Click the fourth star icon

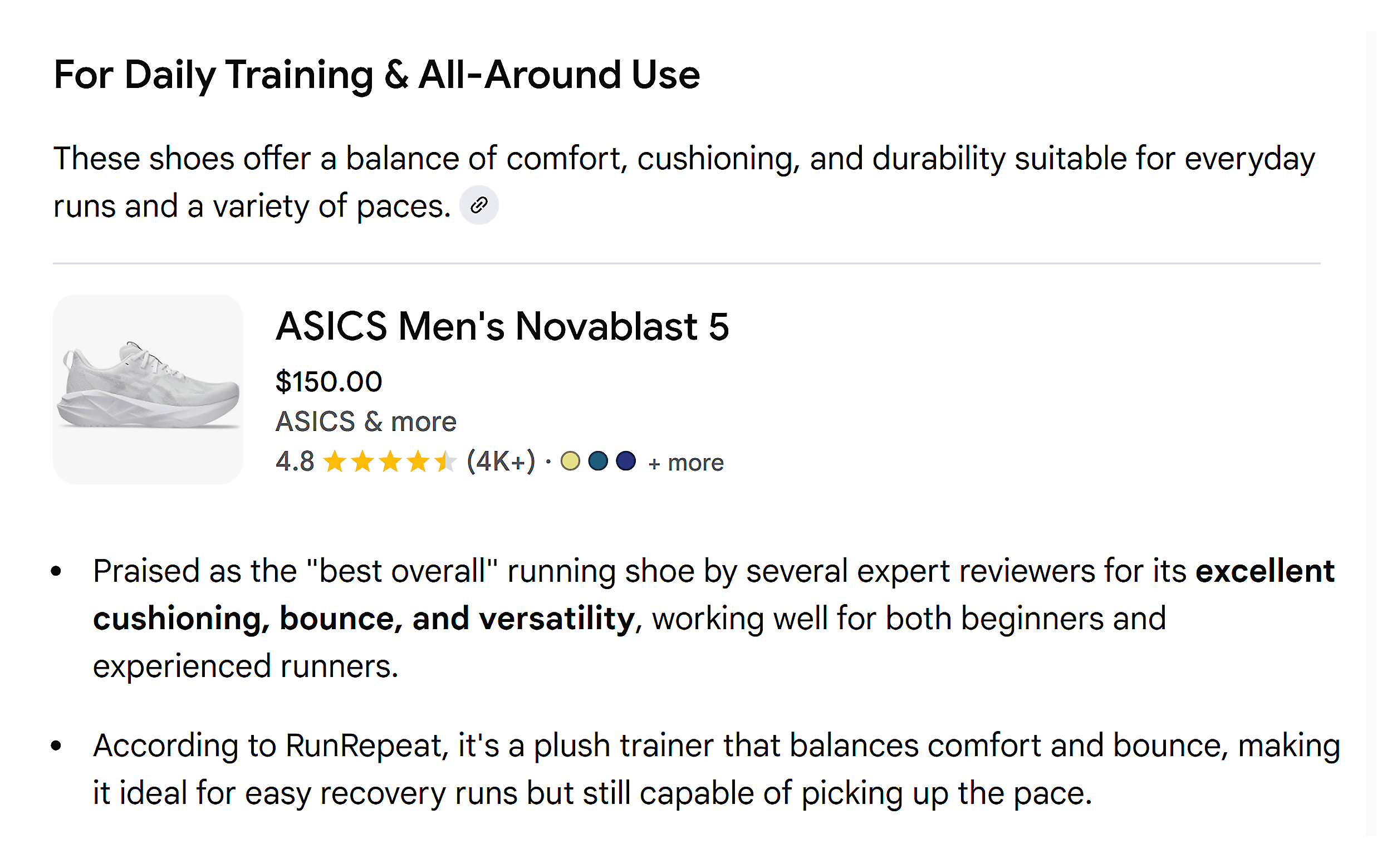pos(419,461)
